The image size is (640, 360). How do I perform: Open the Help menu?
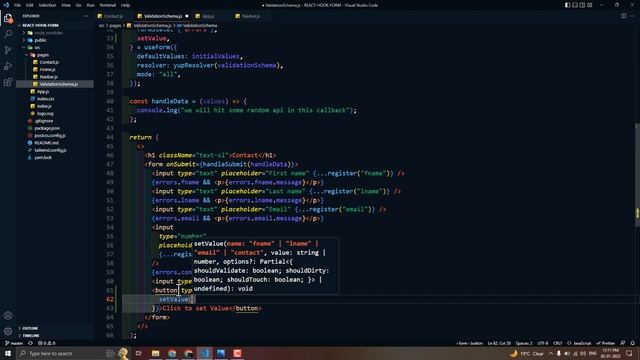pos(126,5)
